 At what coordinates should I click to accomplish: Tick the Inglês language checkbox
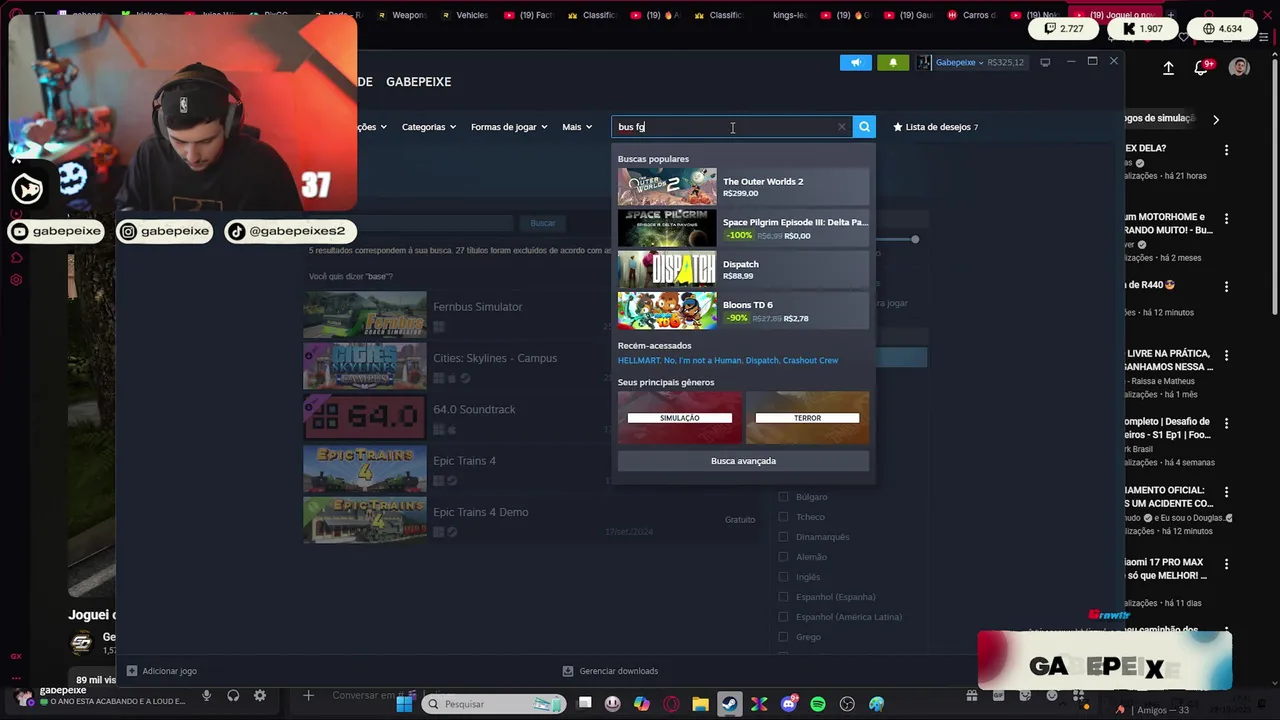783,577
